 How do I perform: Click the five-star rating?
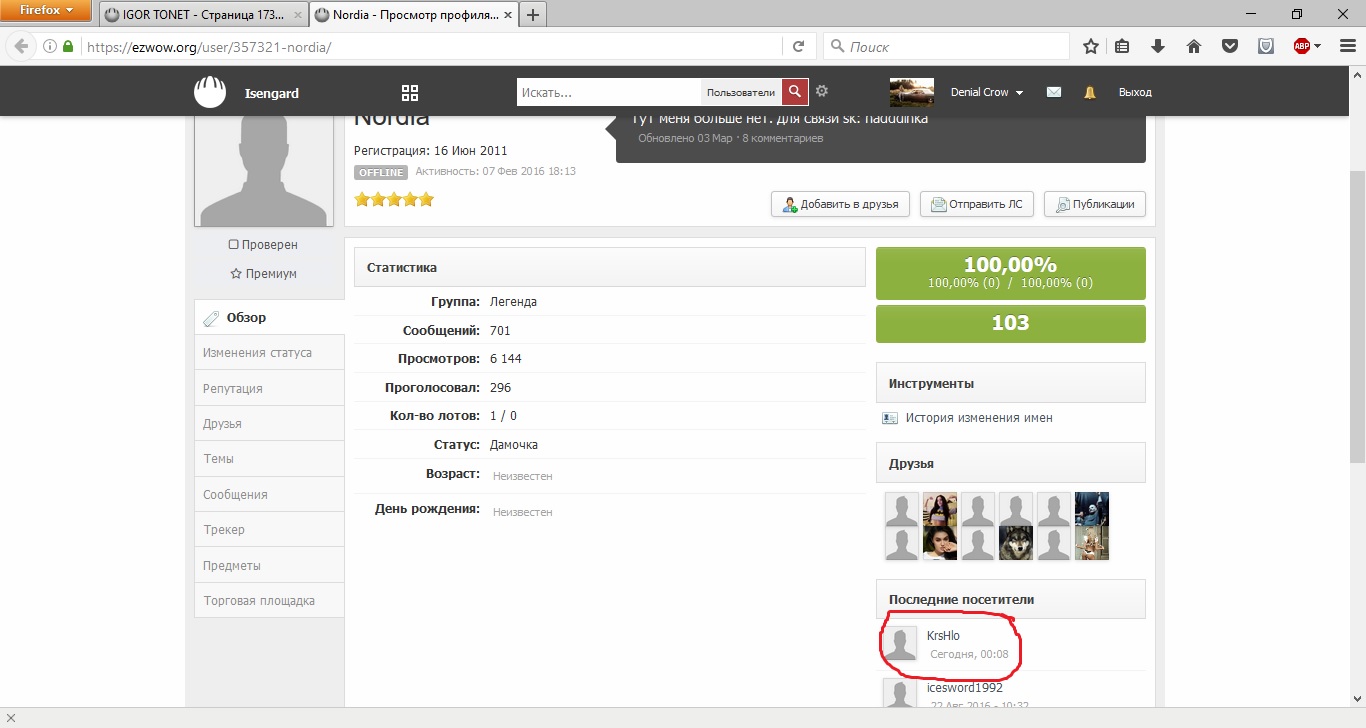(394, 200)
